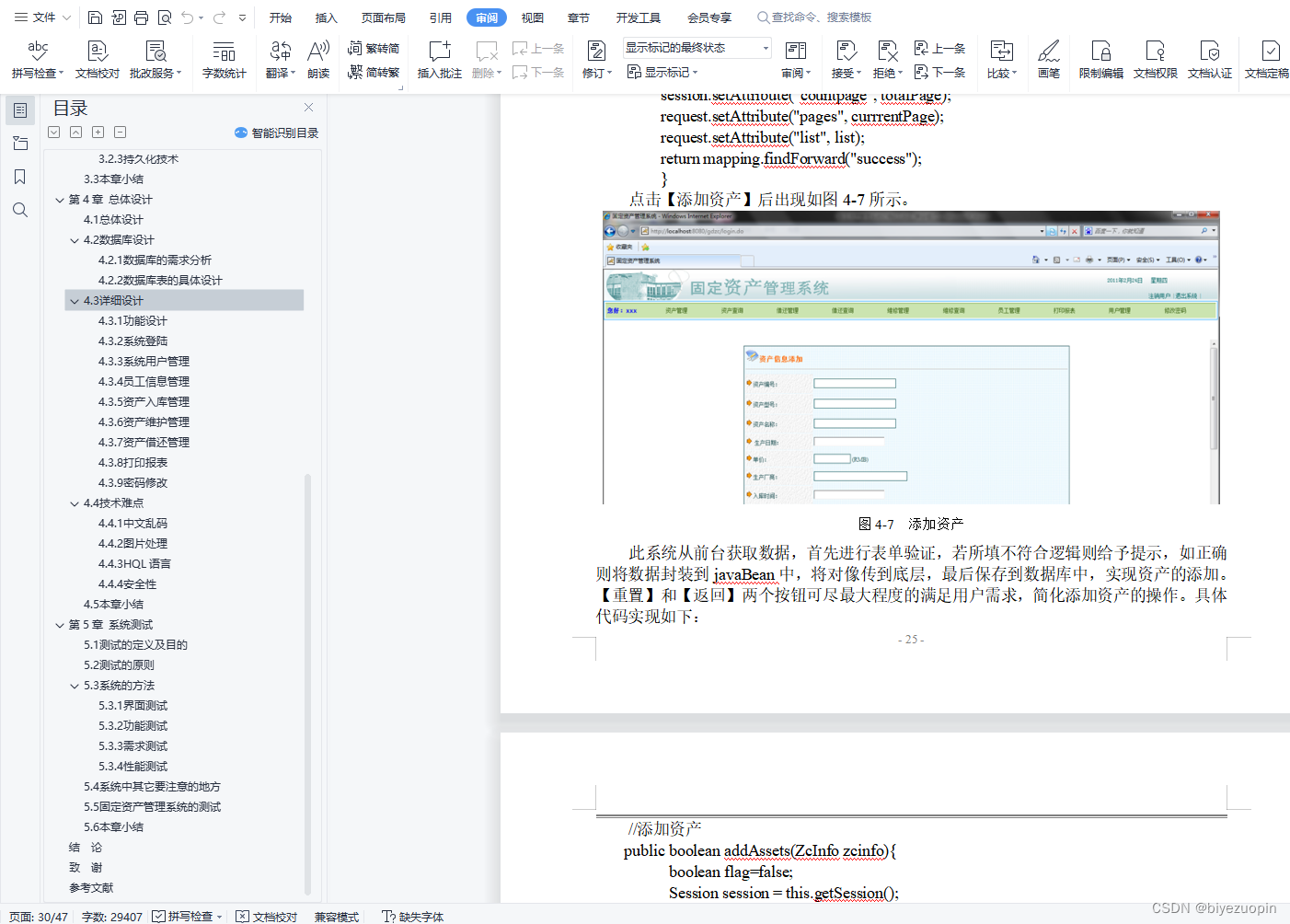Image resolution: width=1290 pixels, height=924 pixels.
Task: Click the 字数: 29407 word count indicator
Action: coord(112,917)
